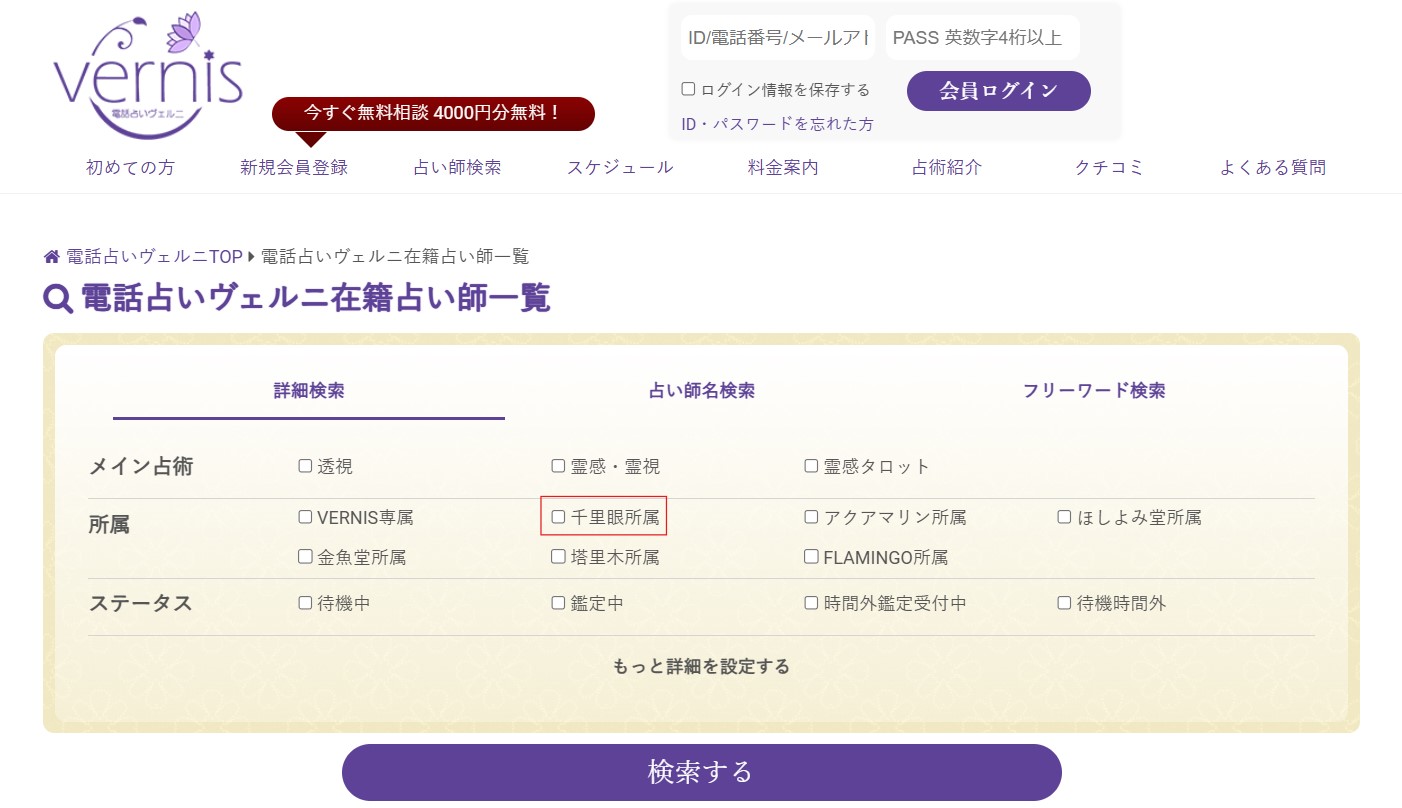Click the home icon in the breadcrumb
Viewport: 1402px width, 808px height.
pyautogui.click(x=51, y=256)
